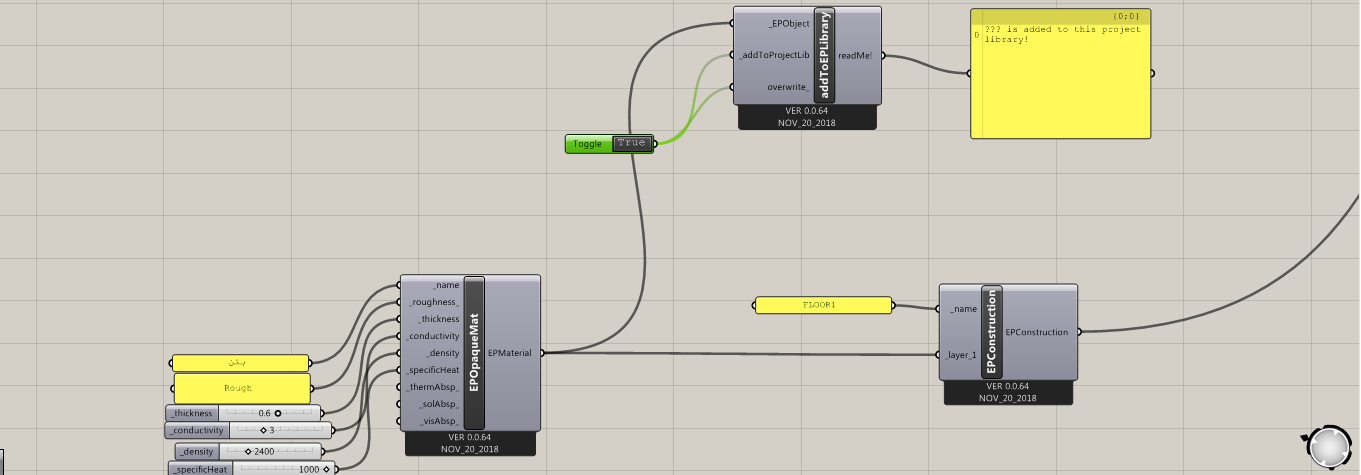Click the overwrite_ input label
Screen dimensions: 1361x475
tap(788, 87)
